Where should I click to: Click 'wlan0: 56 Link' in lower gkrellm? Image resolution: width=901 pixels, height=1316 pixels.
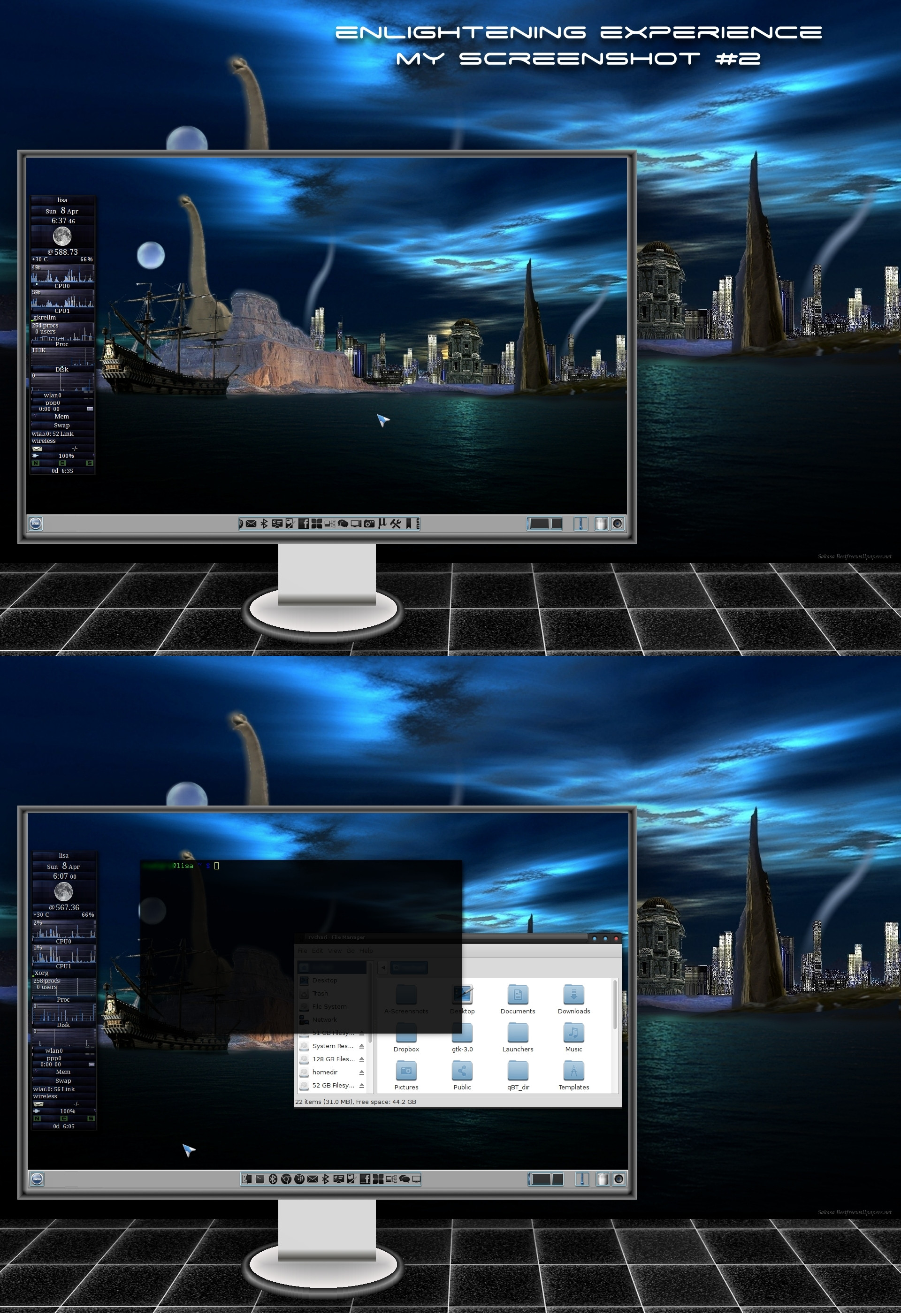point(54,1089)
